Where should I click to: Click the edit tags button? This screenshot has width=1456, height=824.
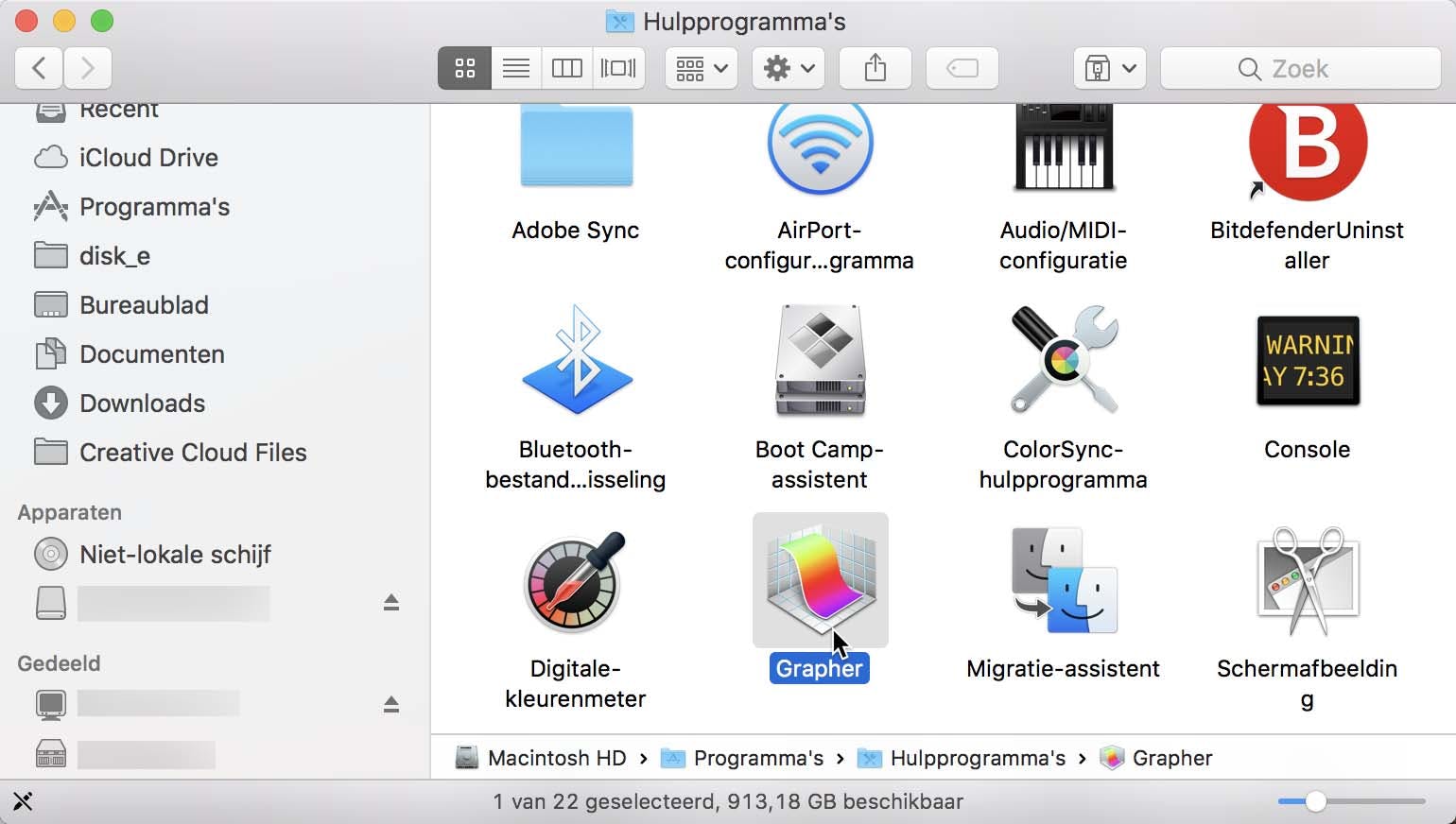pyautogui.click(x=962, y=68)
